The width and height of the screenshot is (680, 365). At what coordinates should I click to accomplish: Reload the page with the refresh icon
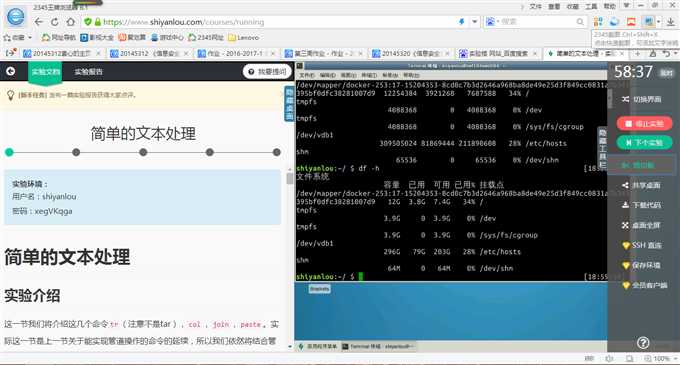tap(55, 22)
